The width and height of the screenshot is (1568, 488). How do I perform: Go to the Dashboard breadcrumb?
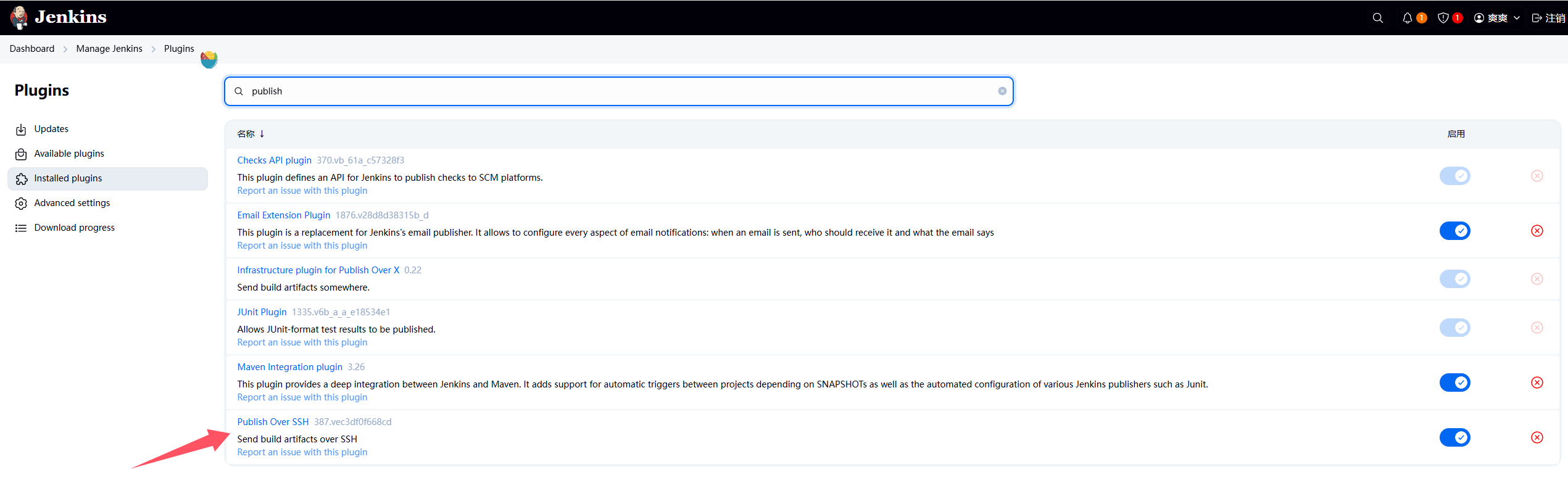pyautogui.click(x=32, y=49)
